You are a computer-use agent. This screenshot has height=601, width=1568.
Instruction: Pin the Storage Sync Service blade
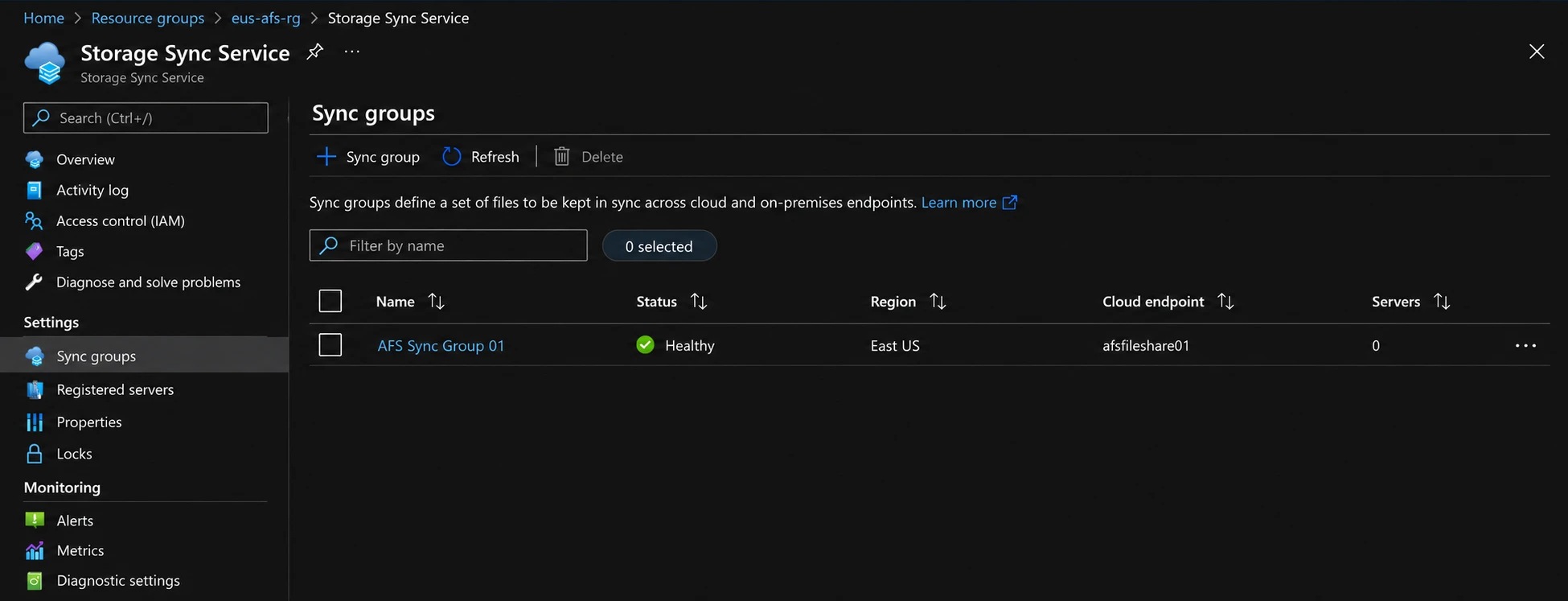315,52
